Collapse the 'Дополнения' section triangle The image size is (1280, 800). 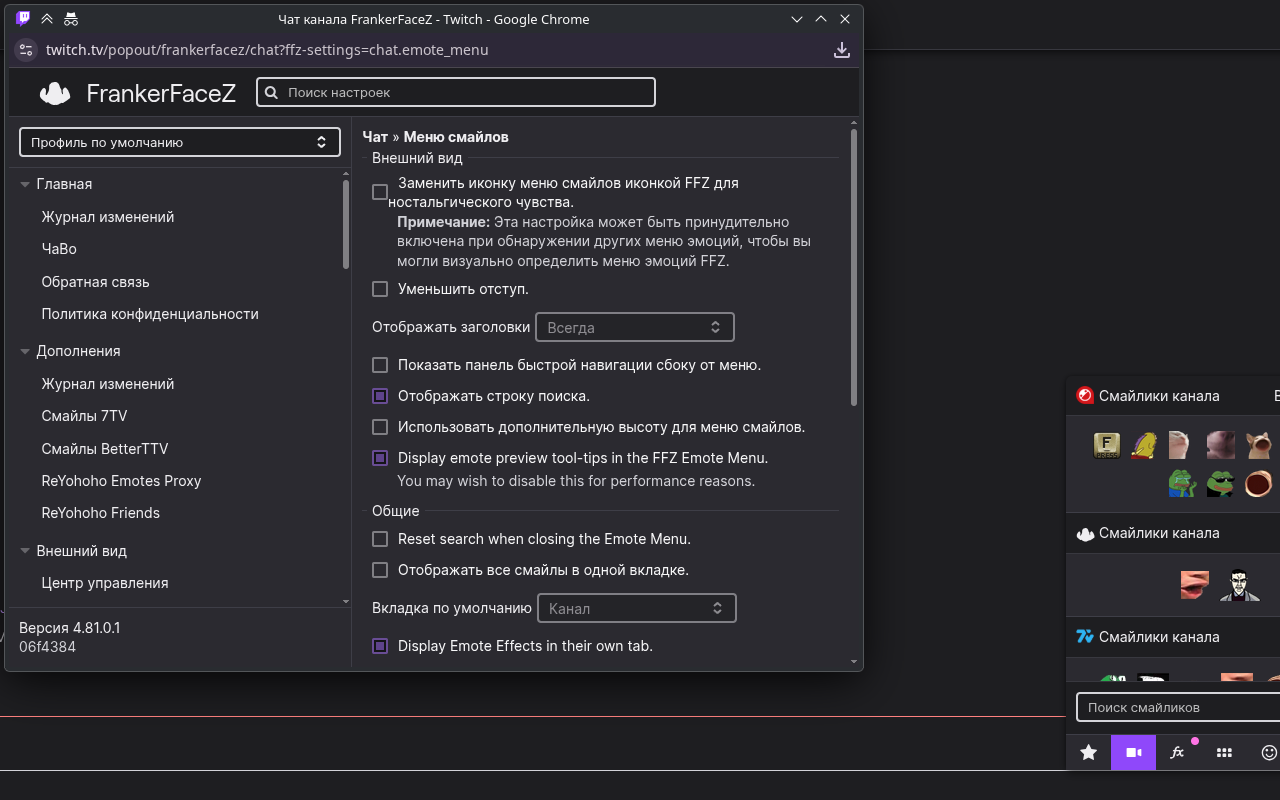tap(25, 351)
